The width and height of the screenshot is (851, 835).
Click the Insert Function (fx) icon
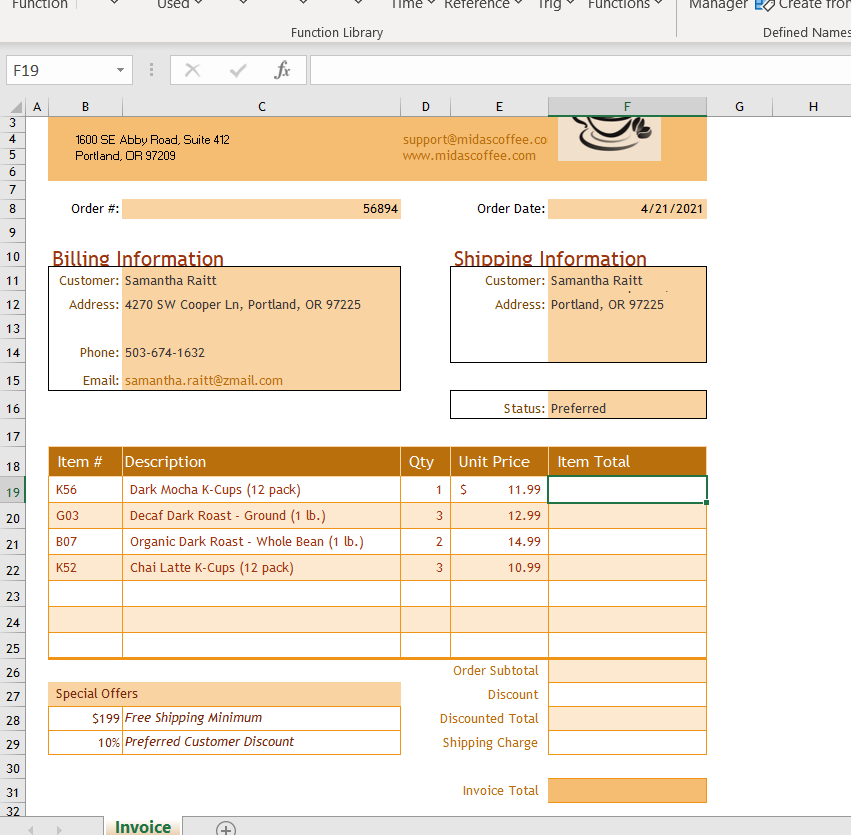point(283,70)
